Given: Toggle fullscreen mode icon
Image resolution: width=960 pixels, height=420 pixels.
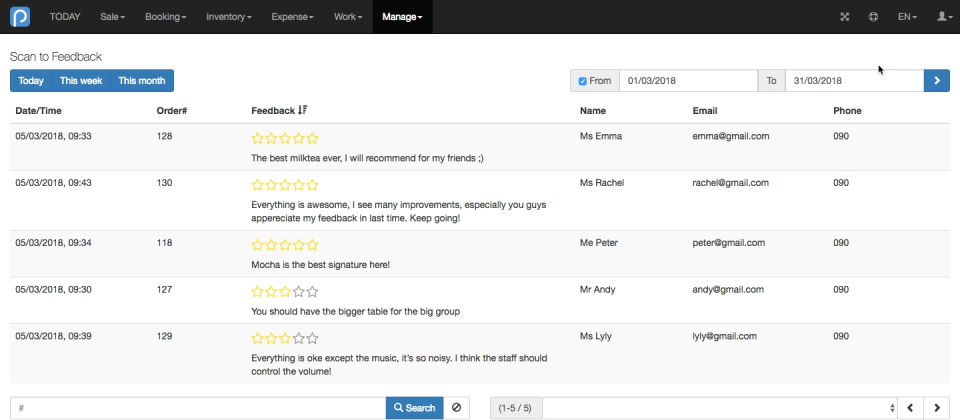Looking at the screenshot, I should click(844, 17).
